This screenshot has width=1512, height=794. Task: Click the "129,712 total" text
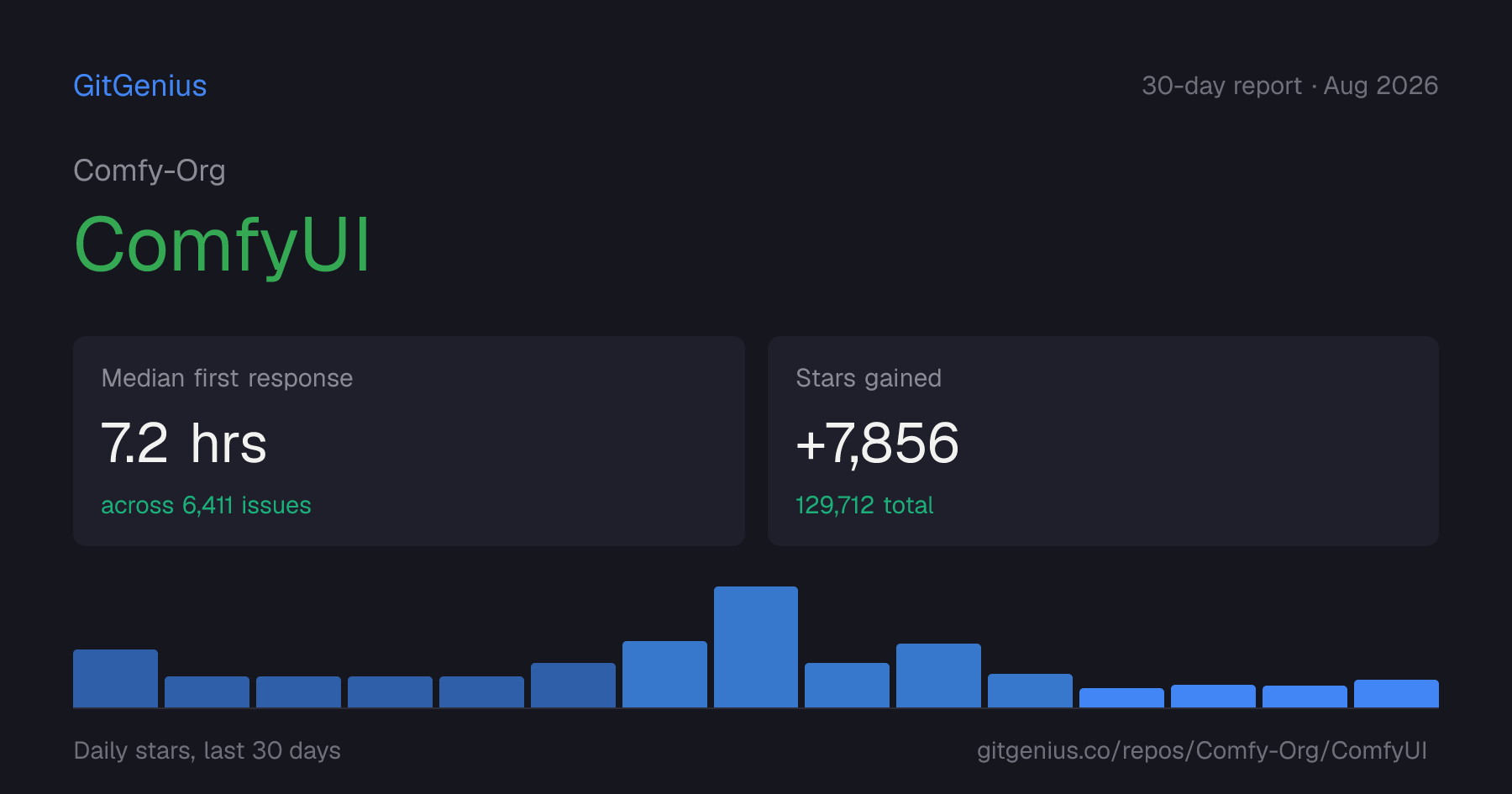[x=864, y=505]
